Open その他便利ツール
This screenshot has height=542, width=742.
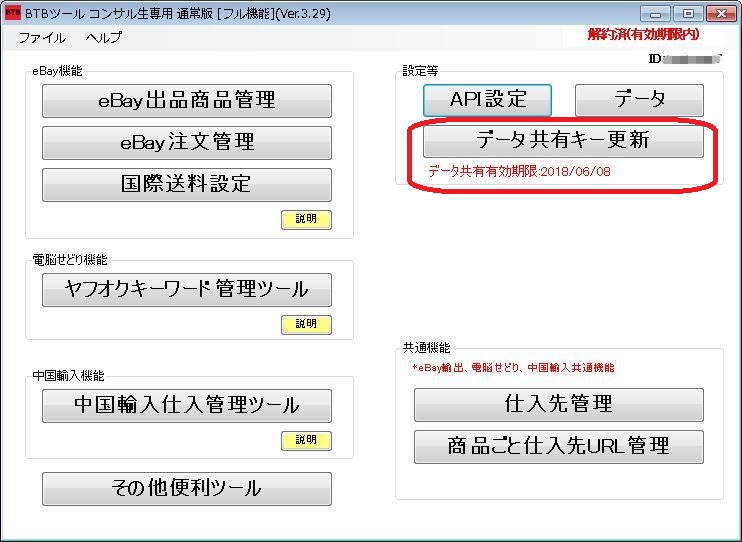coord(187,489)
